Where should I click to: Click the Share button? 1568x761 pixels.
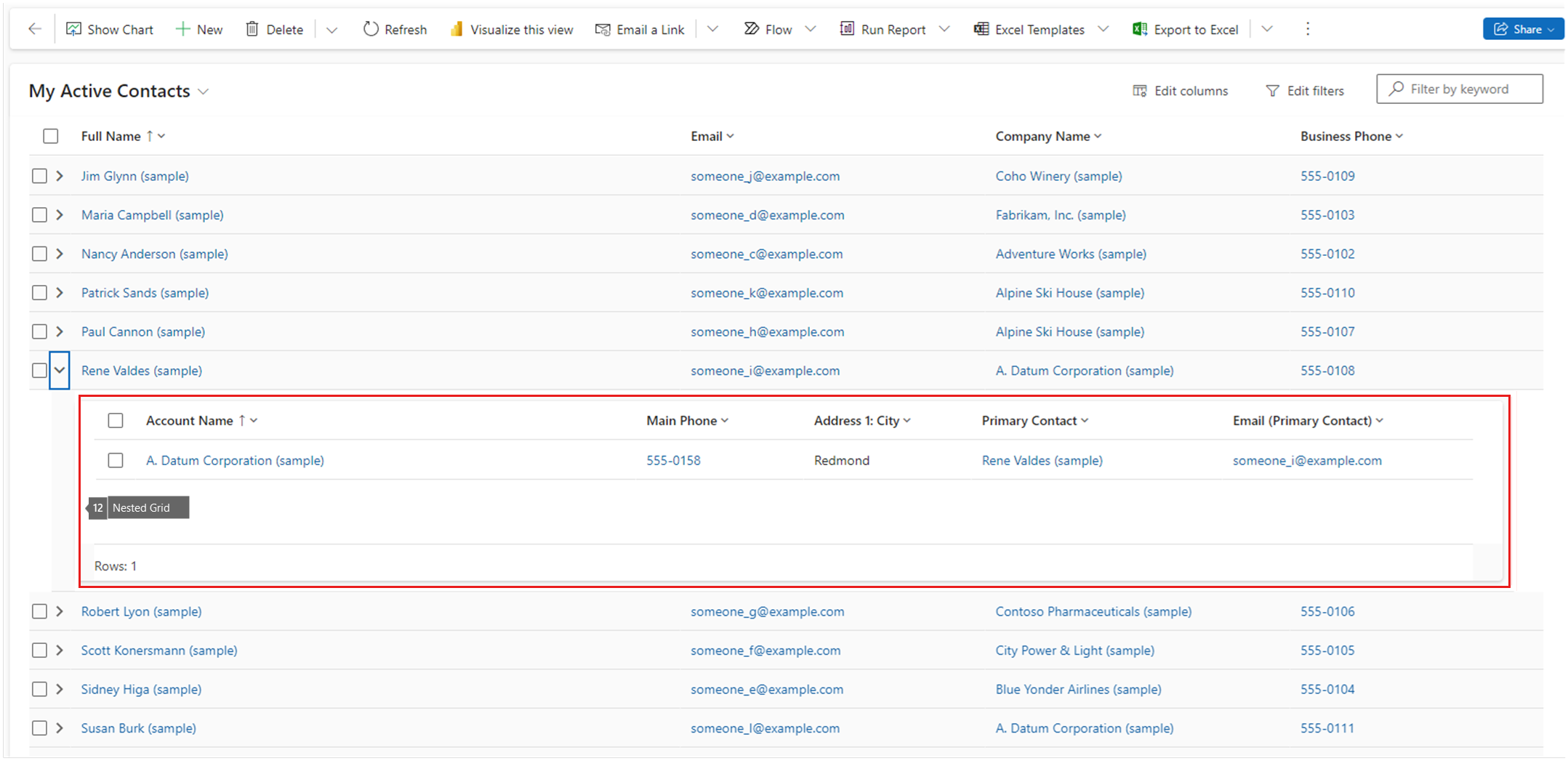[1521, 29]
